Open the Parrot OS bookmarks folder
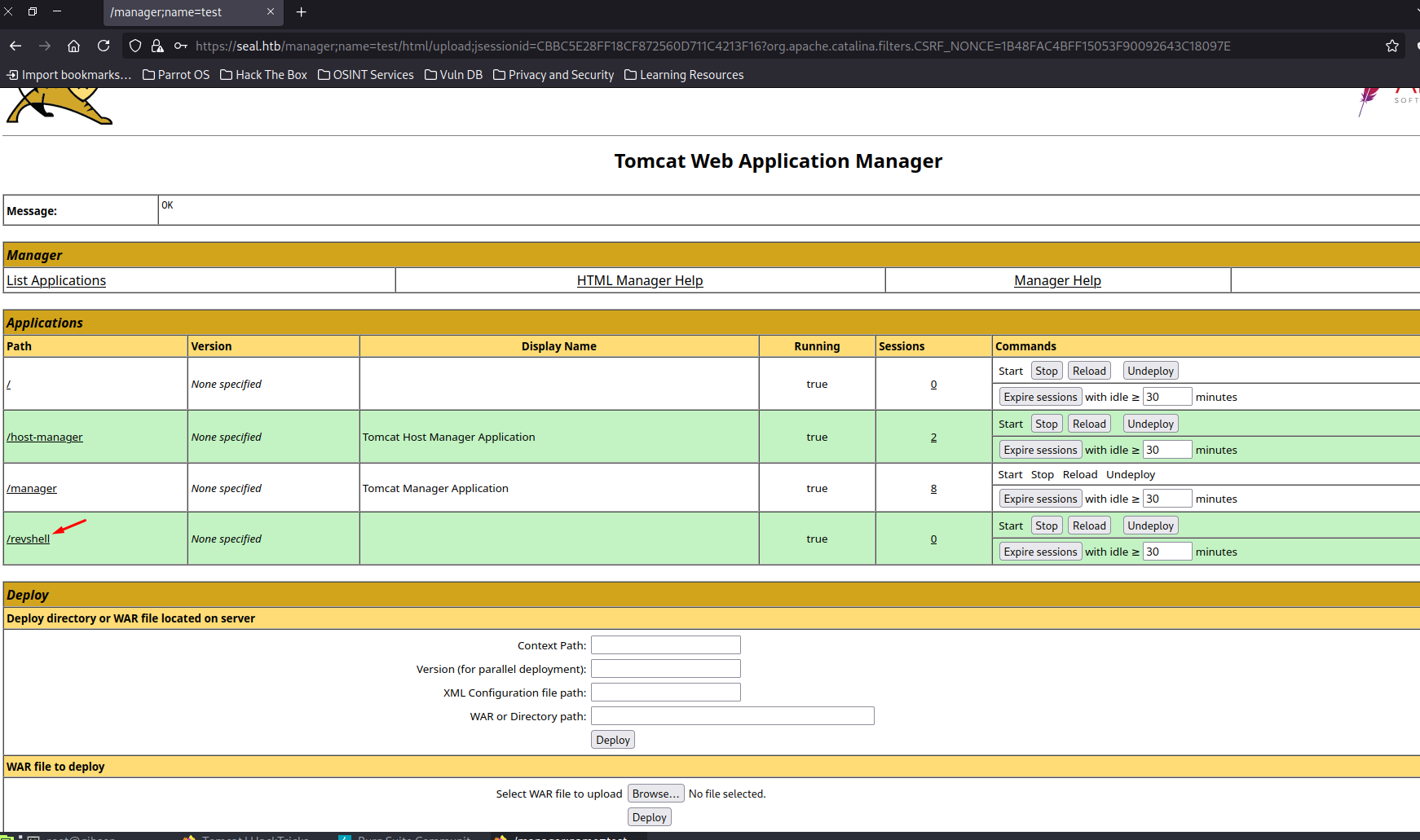 176,75
